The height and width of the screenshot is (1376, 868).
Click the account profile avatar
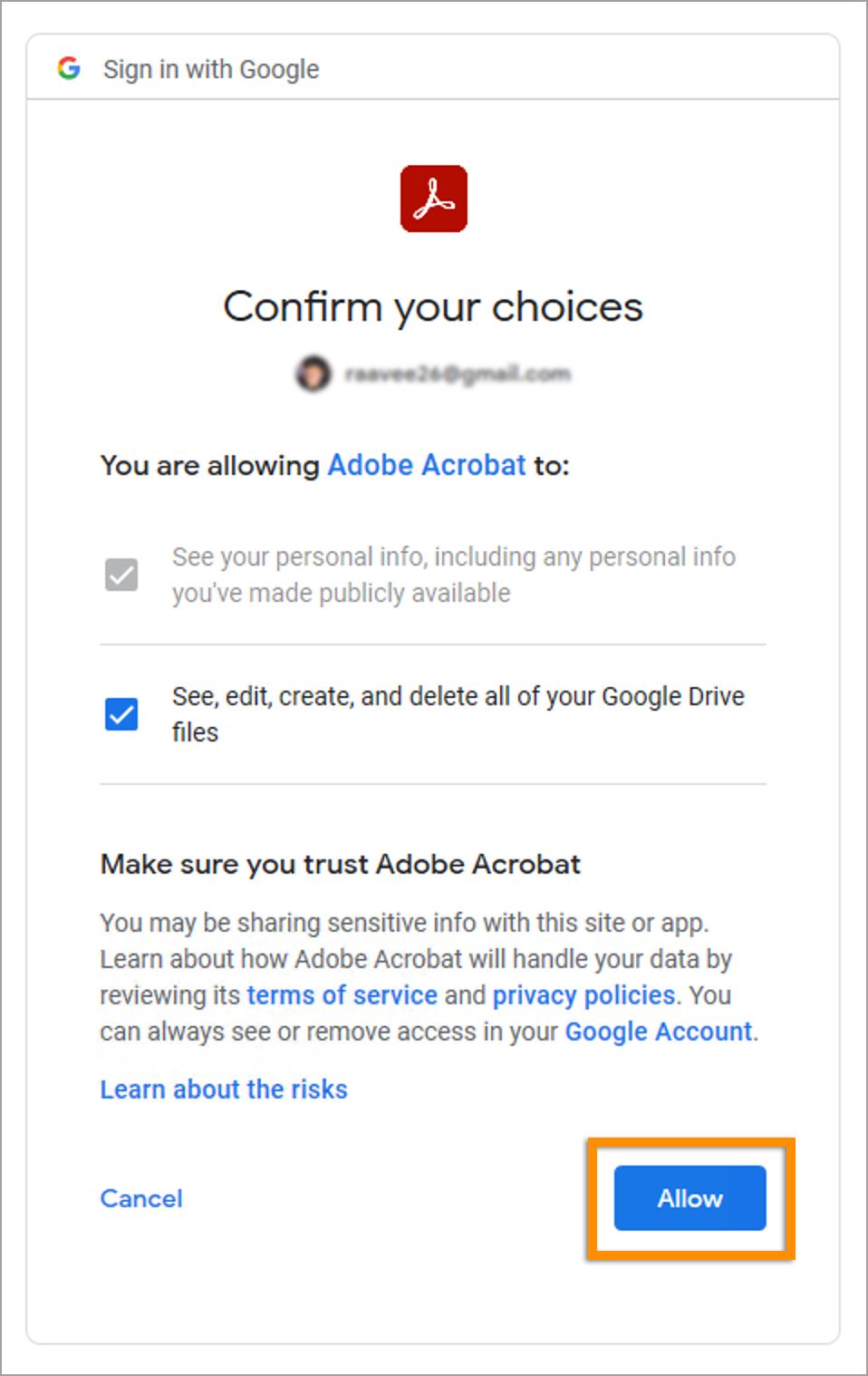click(x=313, y=373)
